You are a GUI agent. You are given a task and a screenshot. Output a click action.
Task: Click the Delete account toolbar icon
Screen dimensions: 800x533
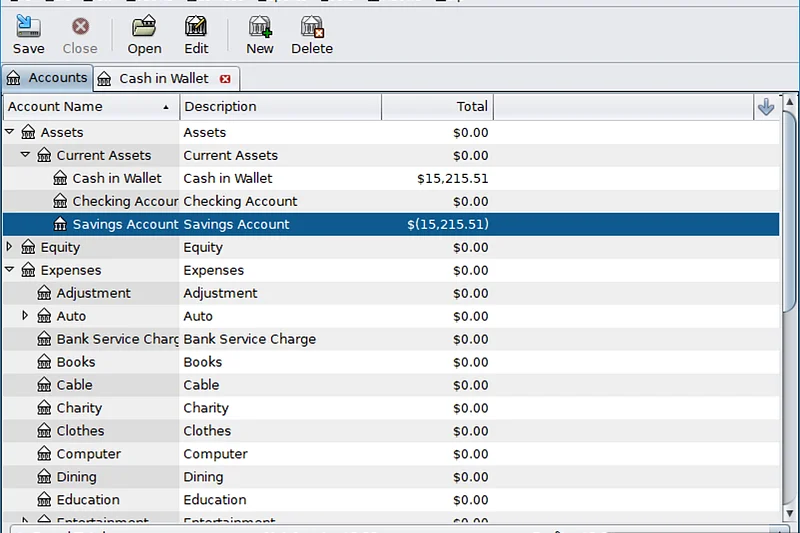coord(312,27)
